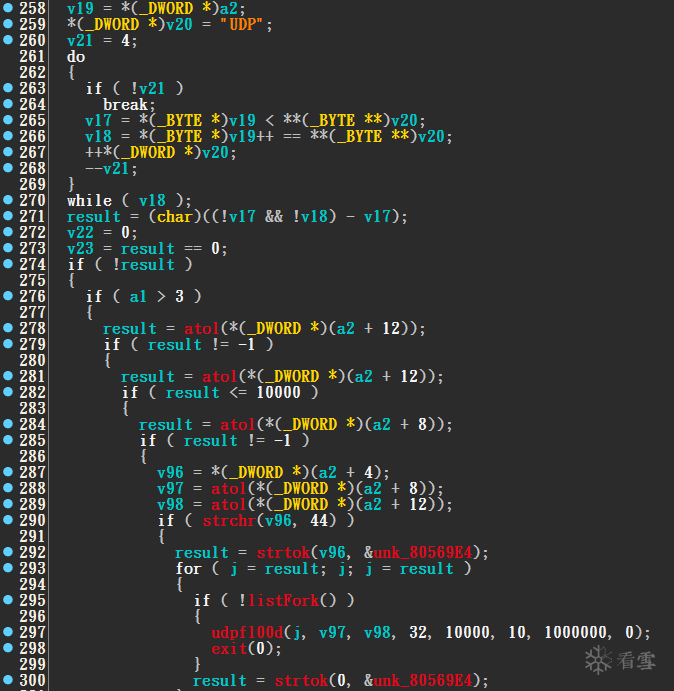Click the 'while' keyword on line 270
The height and width of the screenshot is (691, 674).
(x=89, y=200)
